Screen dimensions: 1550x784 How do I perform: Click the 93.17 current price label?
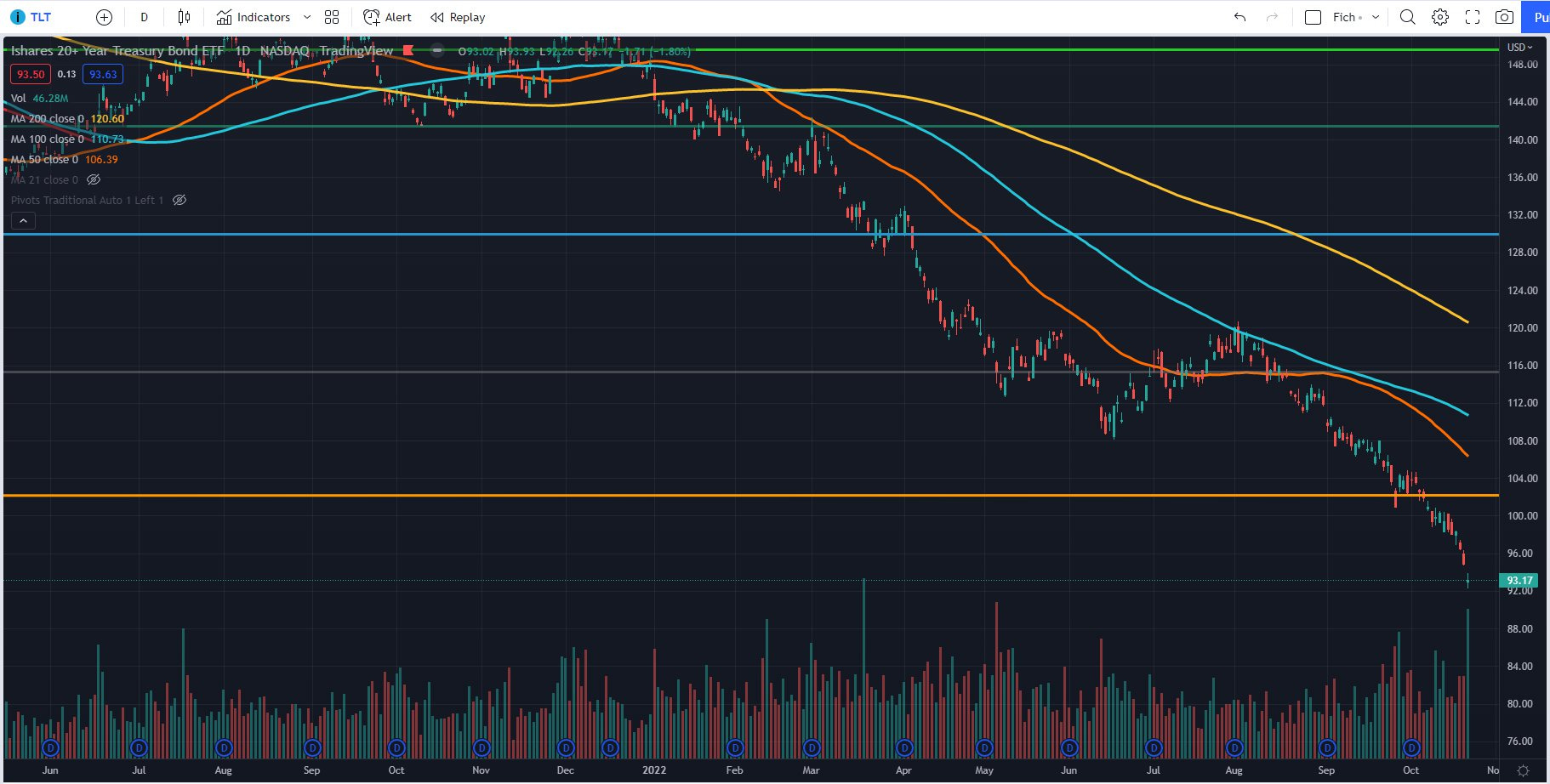(x=1519, y=581)
